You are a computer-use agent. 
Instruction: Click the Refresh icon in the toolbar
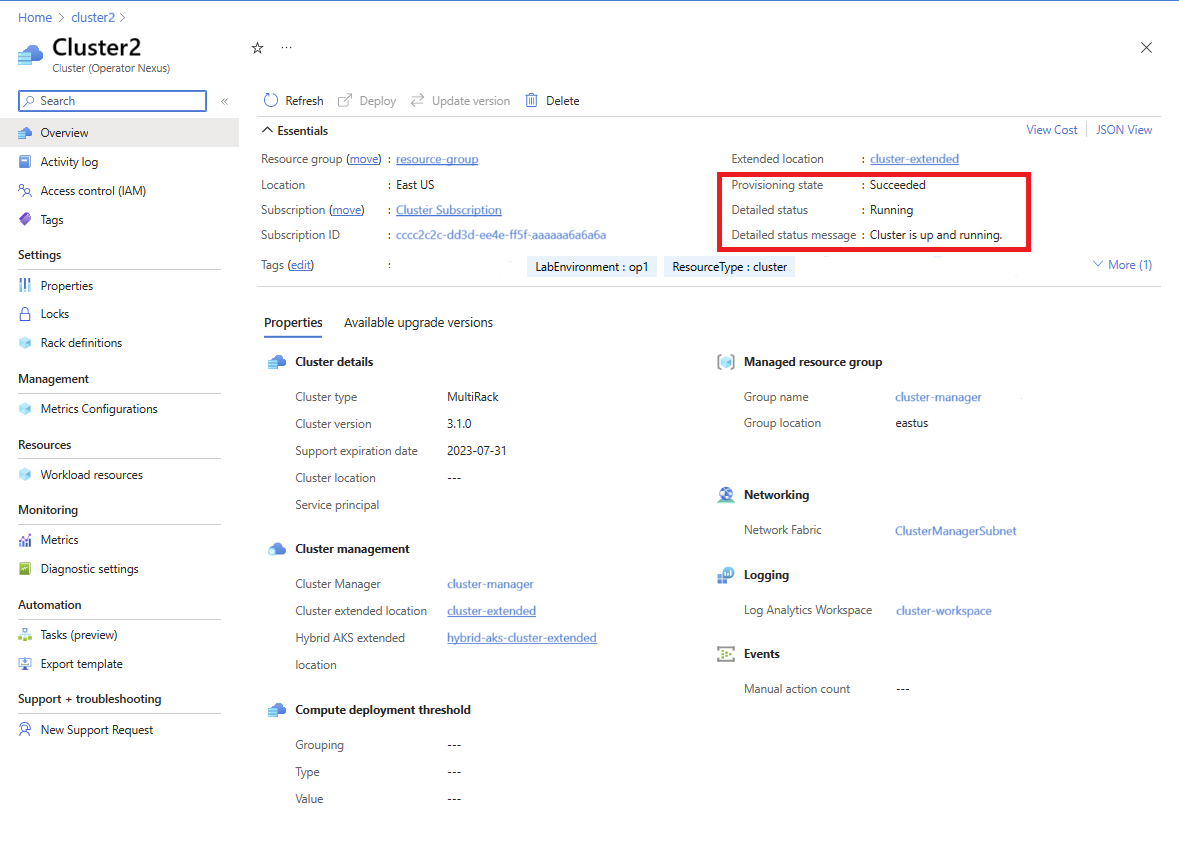[x=271, y=101]
